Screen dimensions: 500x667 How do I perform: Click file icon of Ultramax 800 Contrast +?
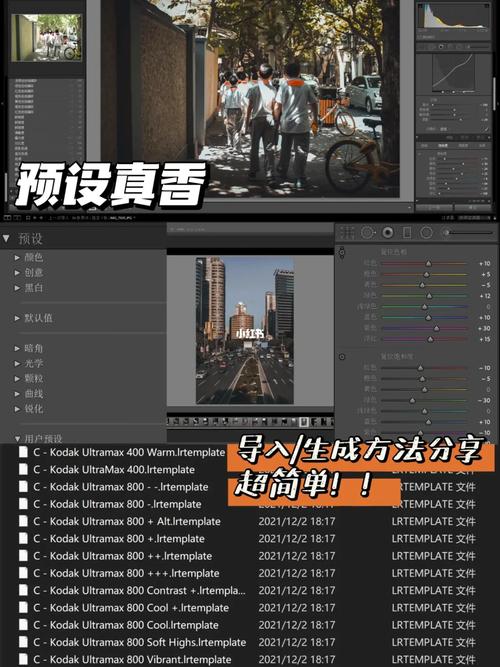pyautogui.click(x=24, y=590)
